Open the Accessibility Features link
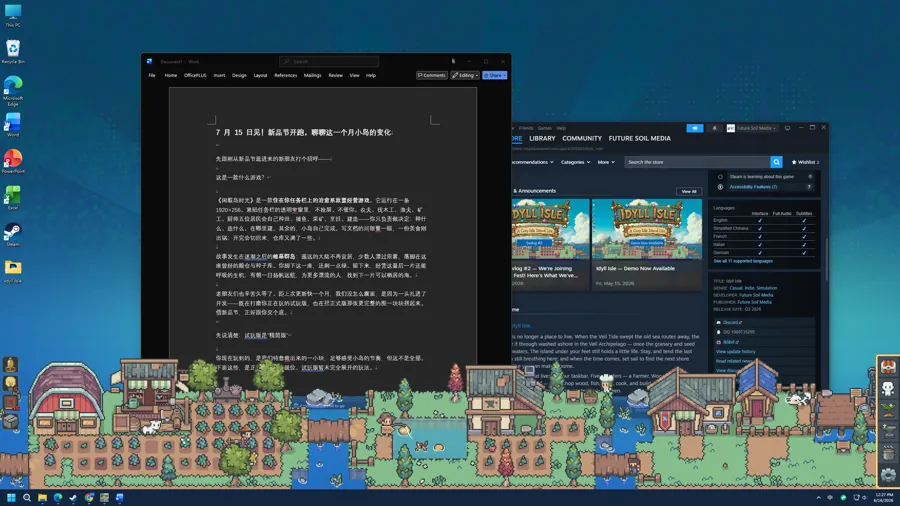The height and width of the screenshot is (506, 900). [x=753, y=186]
